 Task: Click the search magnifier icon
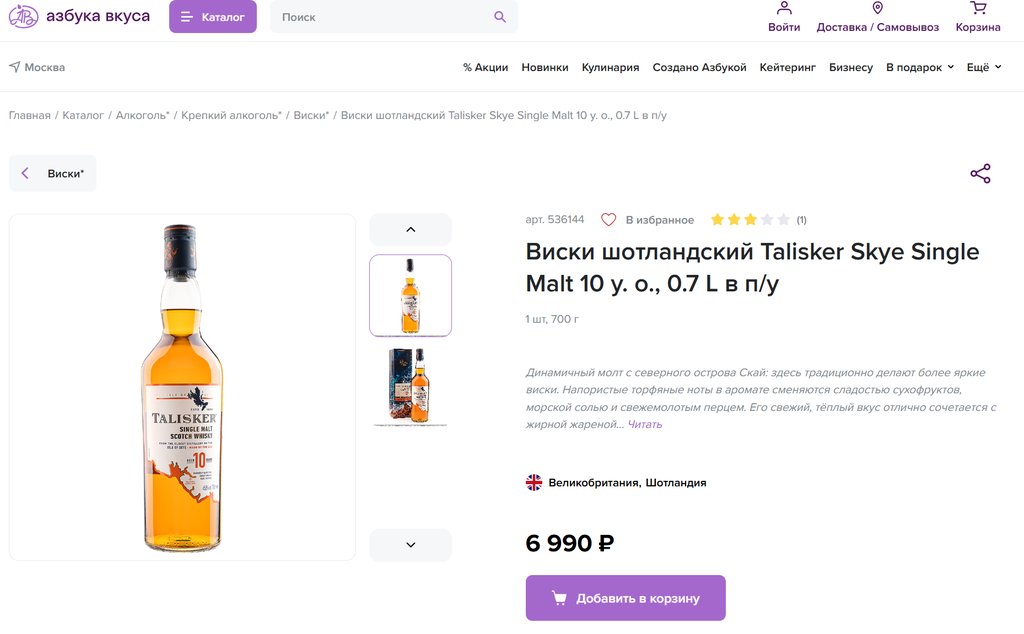coord(500,17)
